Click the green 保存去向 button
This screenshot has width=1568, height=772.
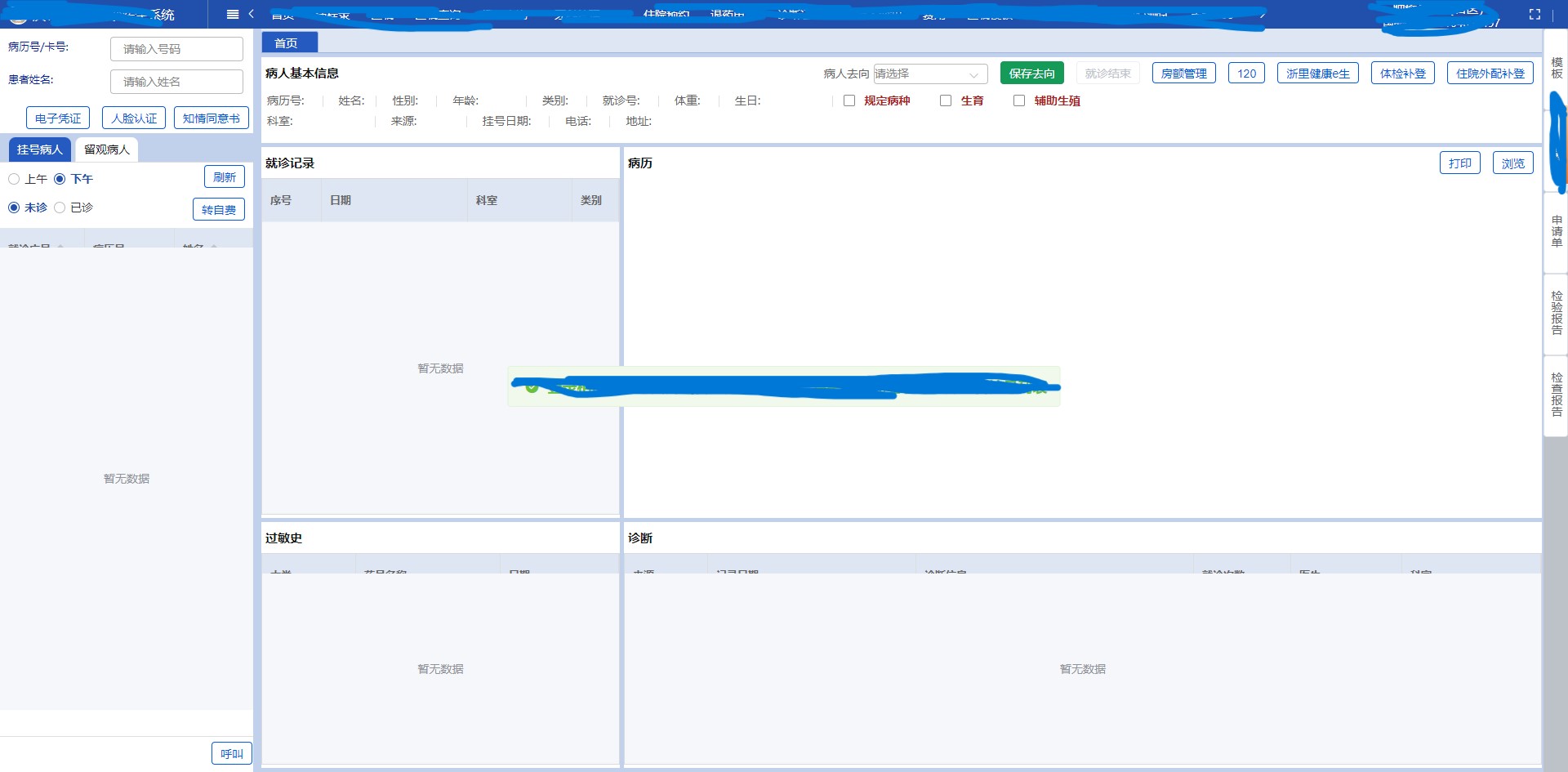click(1032, 74)
